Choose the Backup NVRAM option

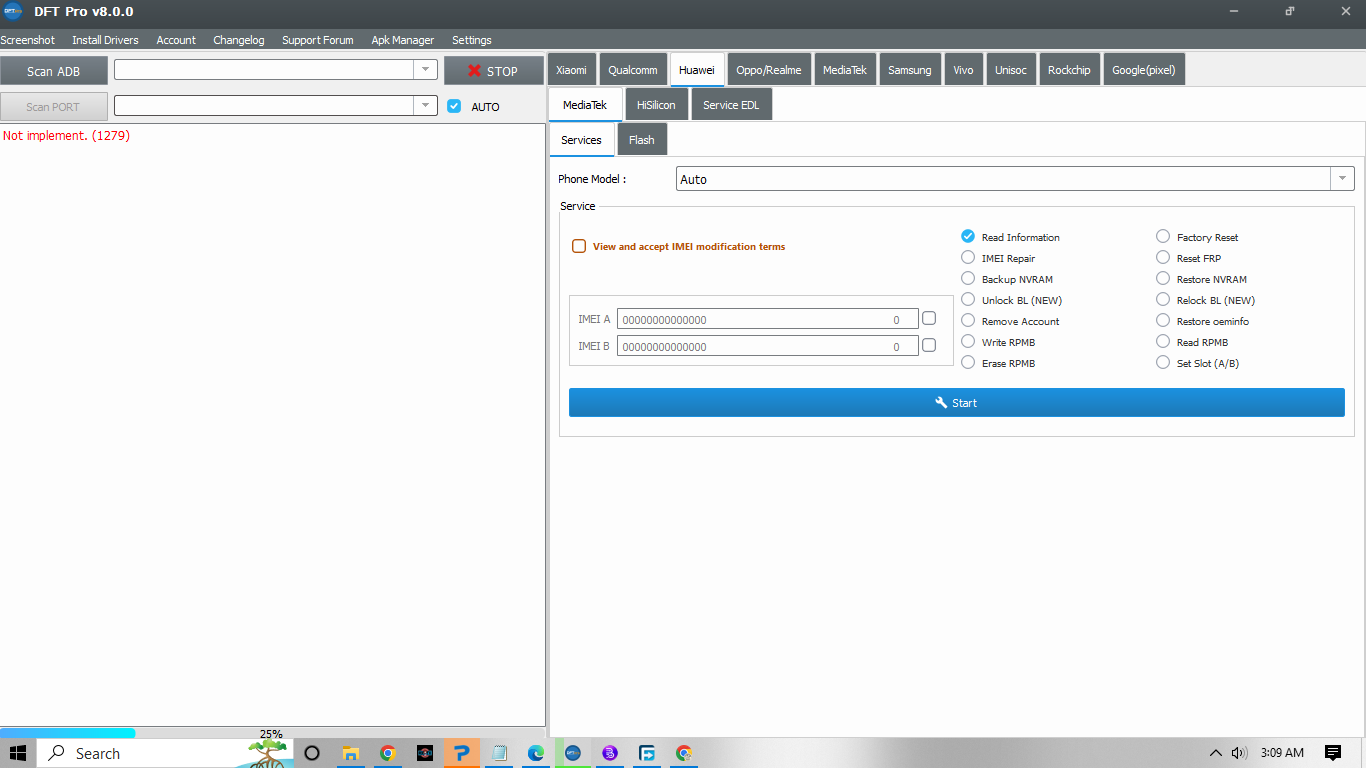coord(968,278)
